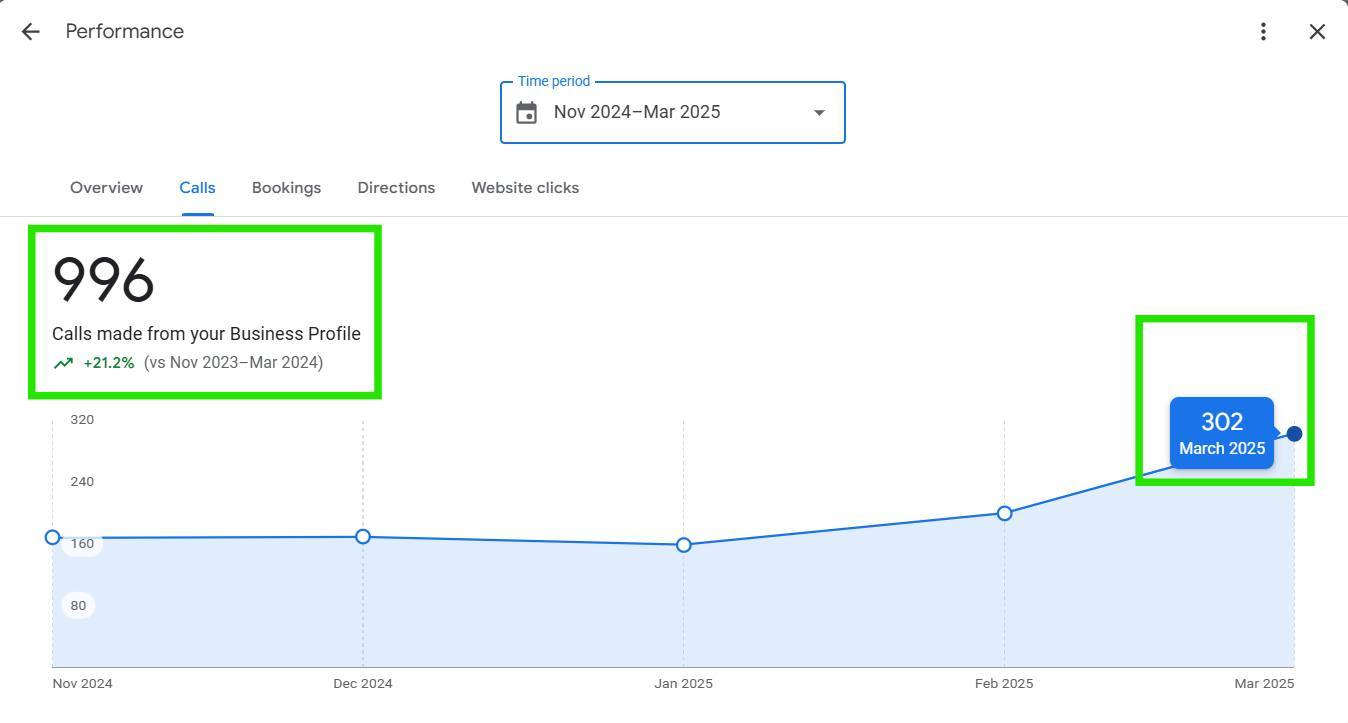Image resolution: width=1348 pixels, height=723 pixels.
Task: Click the 996 total calls number
Action: (x=103, y=280)
